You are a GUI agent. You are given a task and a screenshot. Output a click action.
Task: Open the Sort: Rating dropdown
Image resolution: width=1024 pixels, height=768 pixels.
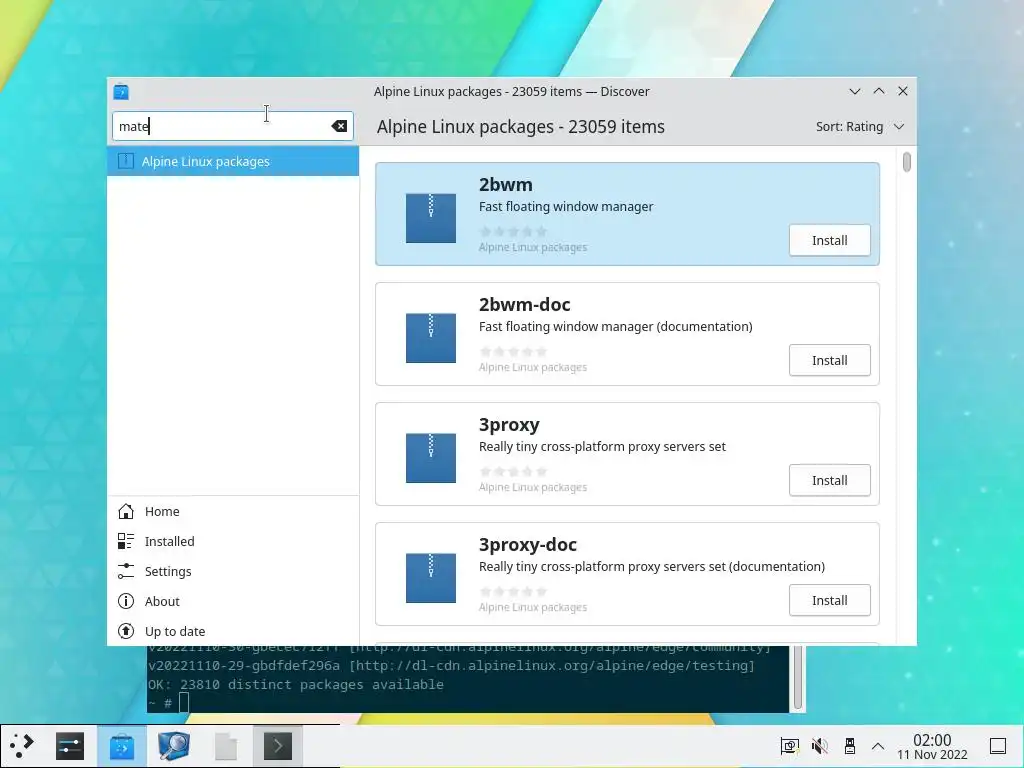pyautogui.click(x=859, y=127)
